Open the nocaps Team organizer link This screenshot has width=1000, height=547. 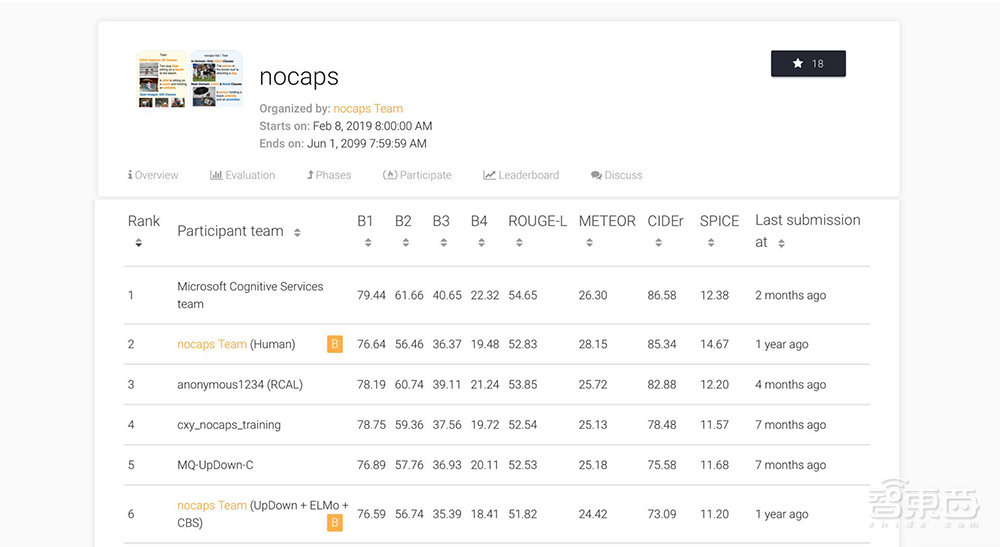368,108
